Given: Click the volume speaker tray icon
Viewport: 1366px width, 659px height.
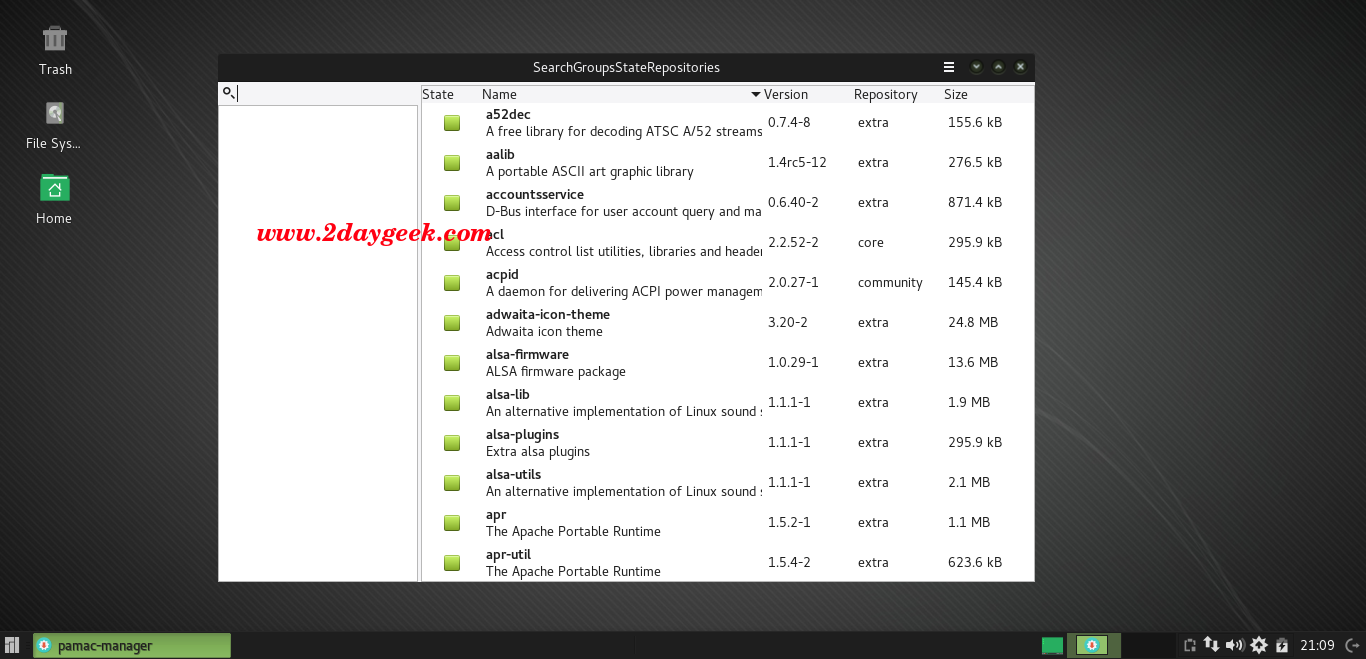Looking at the screenshot, I should click(x=1234, y=645).
